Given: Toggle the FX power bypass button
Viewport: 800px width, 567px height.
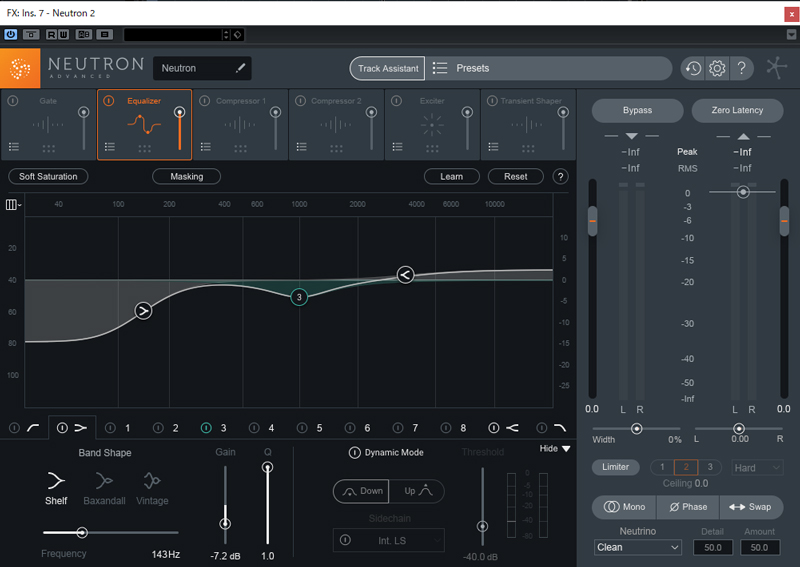Looking at the screenshot, I should point(10,34).
